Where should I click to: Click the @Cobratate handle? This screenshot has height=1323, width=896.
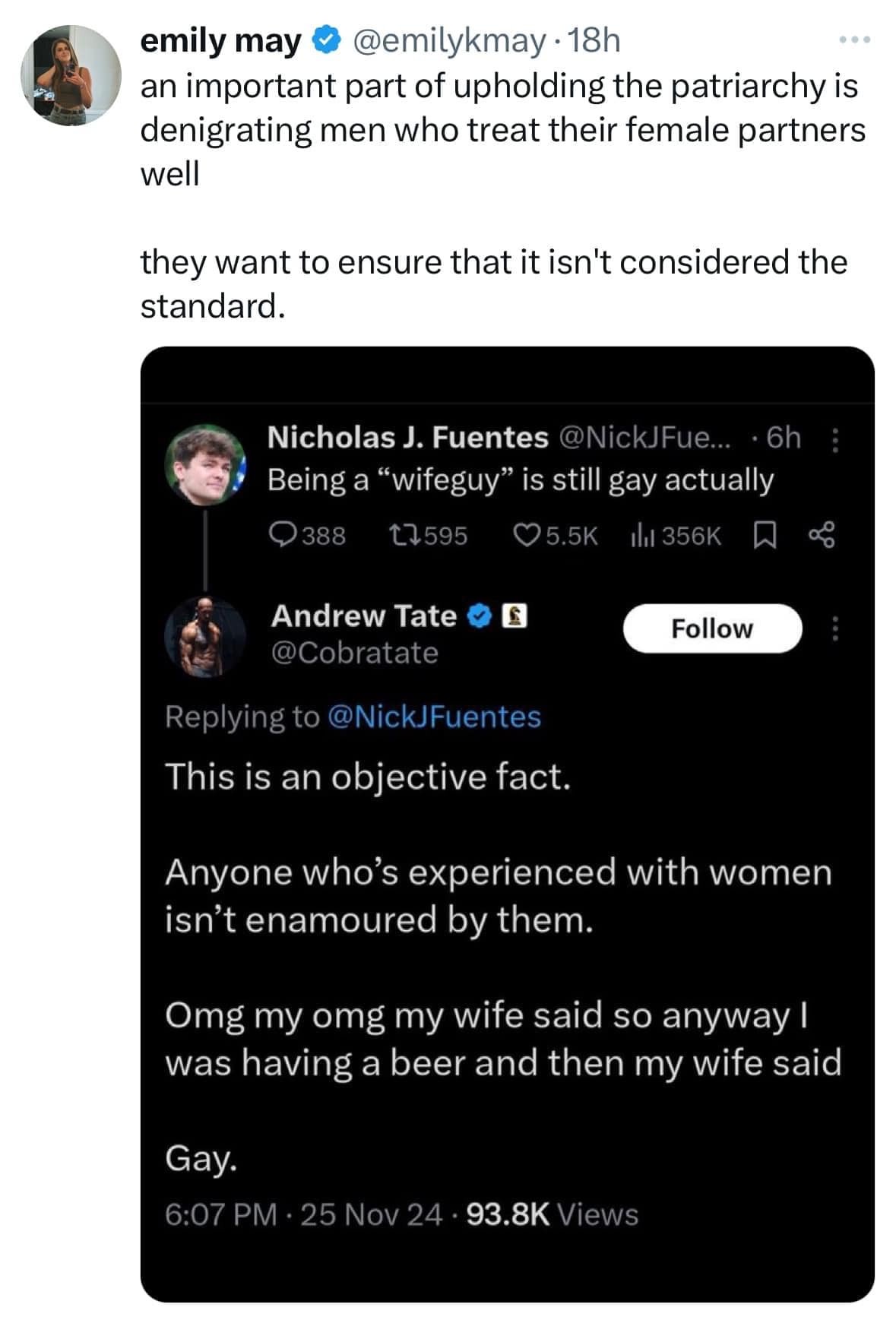[354, 653]
